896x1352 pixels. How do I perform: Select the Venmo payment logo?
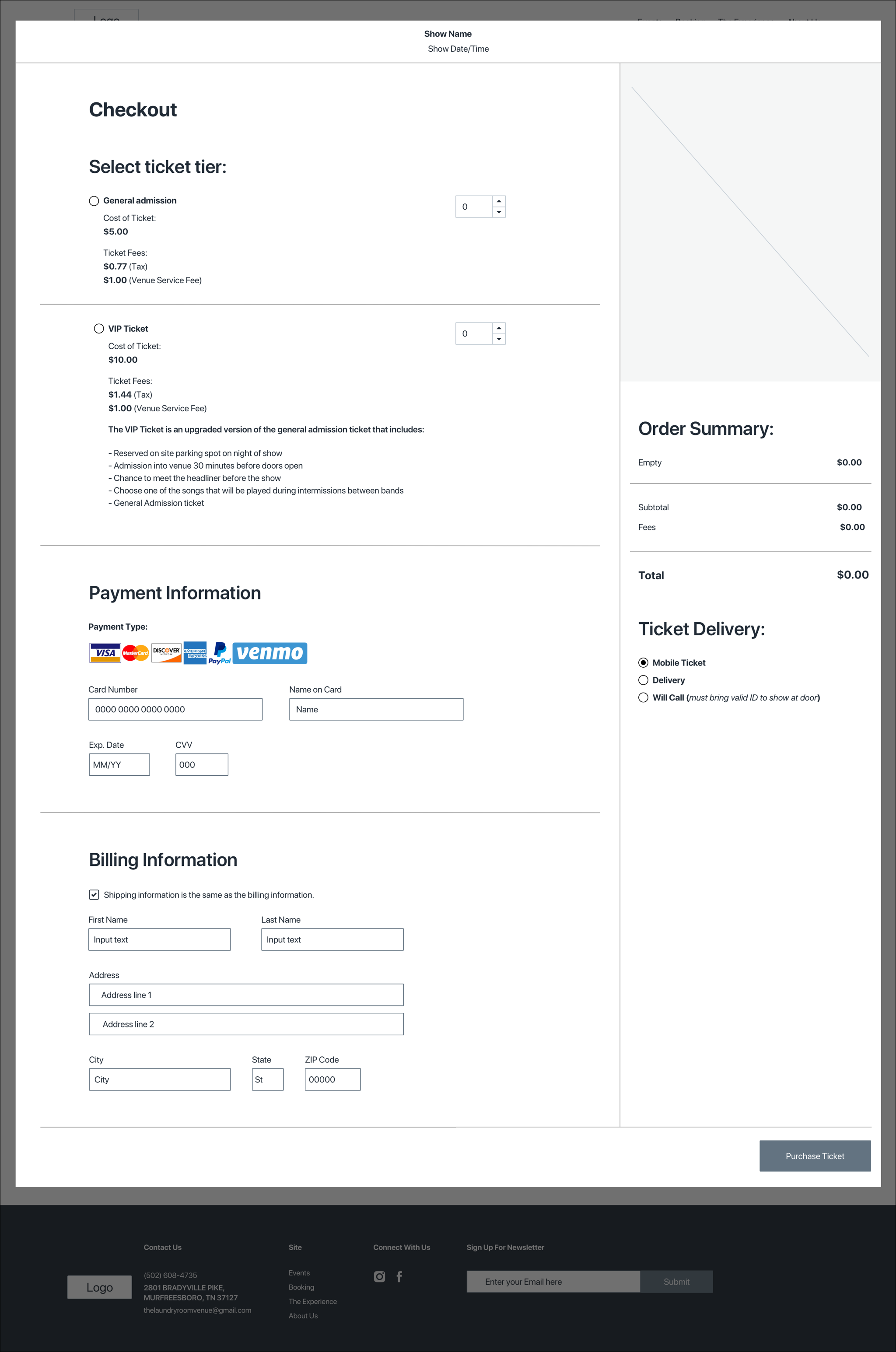[x=269, y=652]
